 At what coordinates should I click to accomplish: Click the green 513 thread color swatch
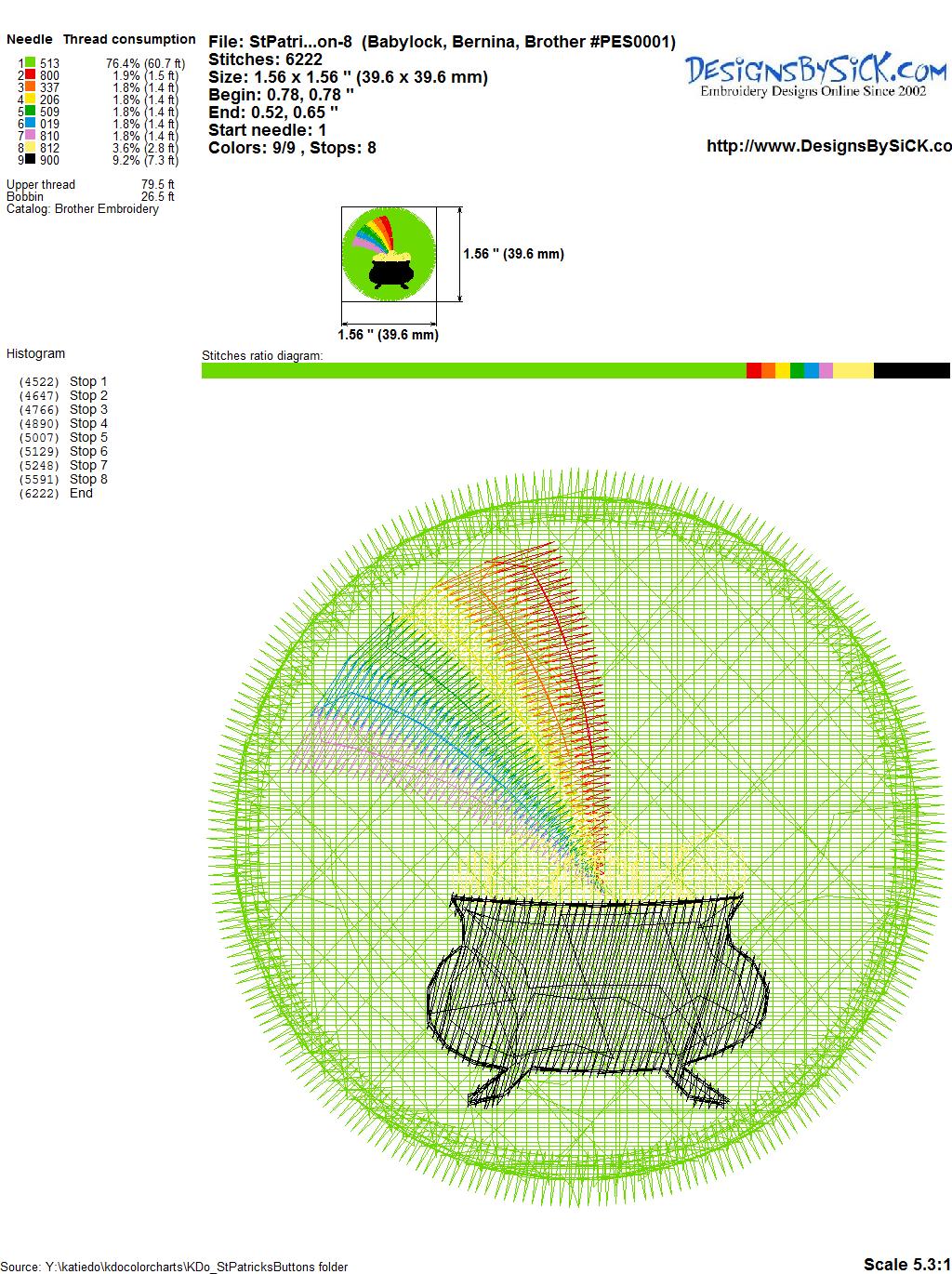coord(31,63)
